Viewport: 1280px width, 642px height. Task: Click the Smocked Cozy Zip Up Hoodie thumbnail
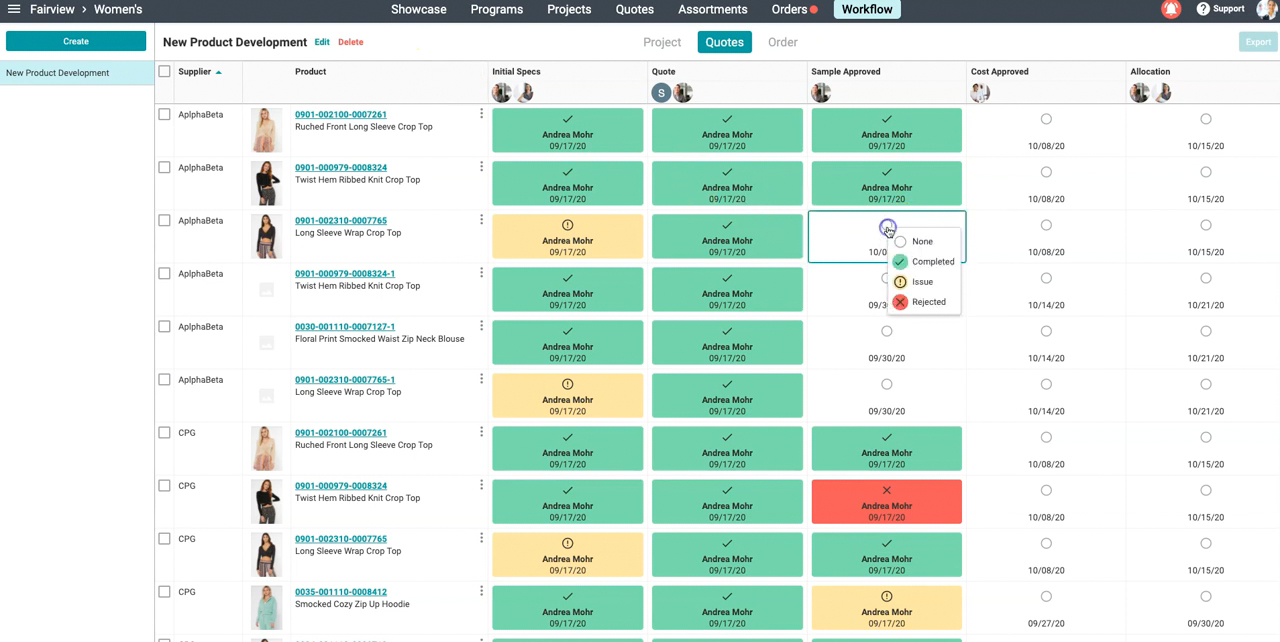(266, 607)
